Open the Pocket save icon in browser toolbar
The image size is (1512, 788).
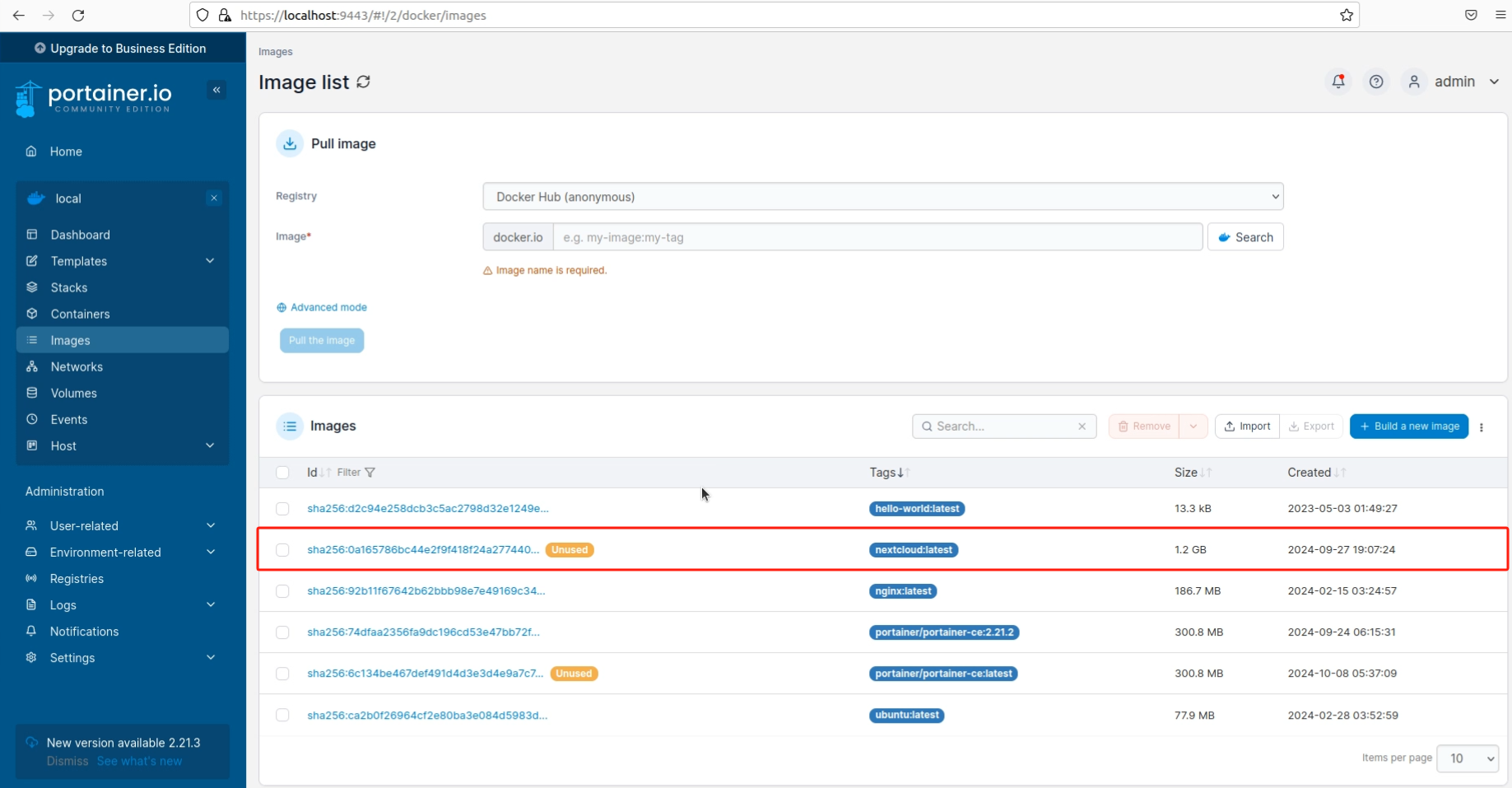tap(1471, 15)
